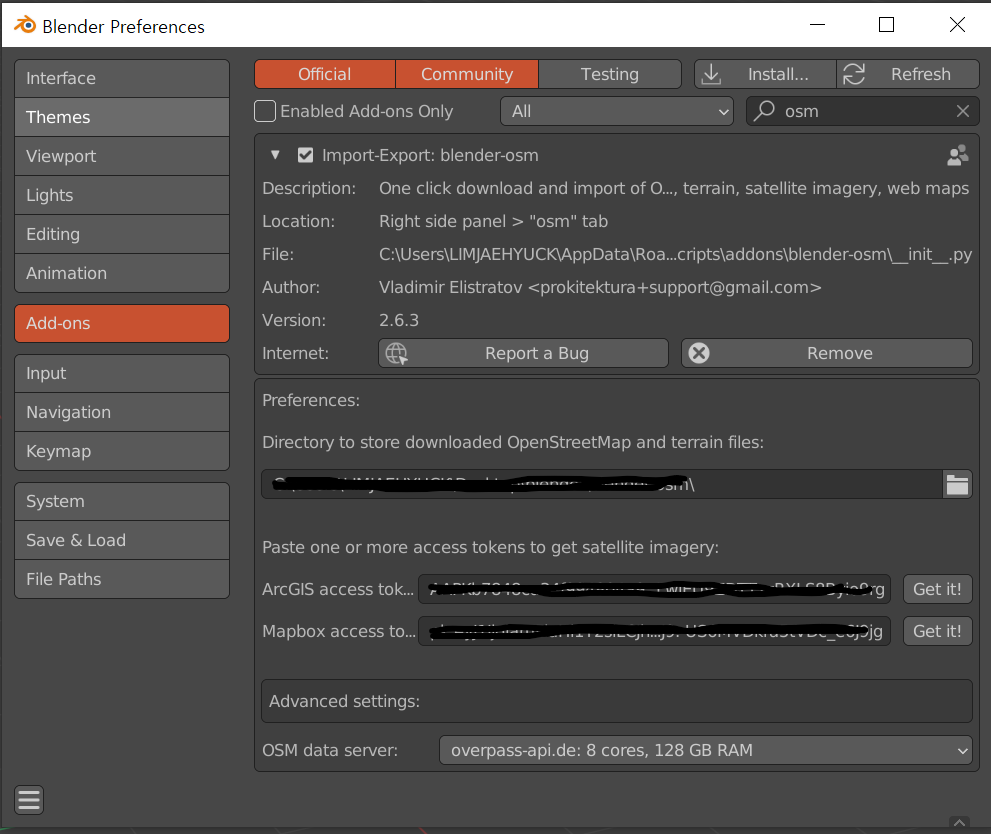991x834 pixels.
Task: Enable the Enabled Add-ons Only checkbox
Action: point(265,111)
